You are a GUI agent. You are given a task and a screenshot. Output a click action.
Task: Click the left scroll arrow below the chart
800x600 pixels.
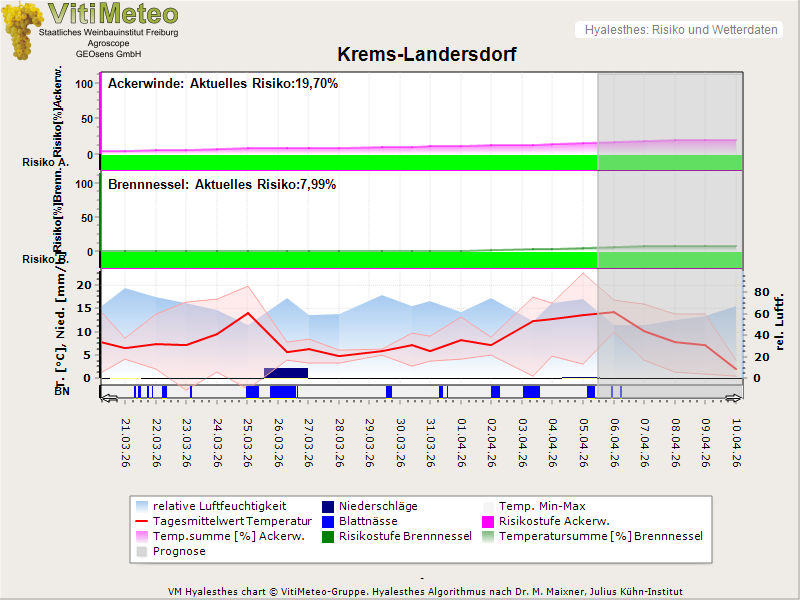pyautogui.click(x=107, y=398)
